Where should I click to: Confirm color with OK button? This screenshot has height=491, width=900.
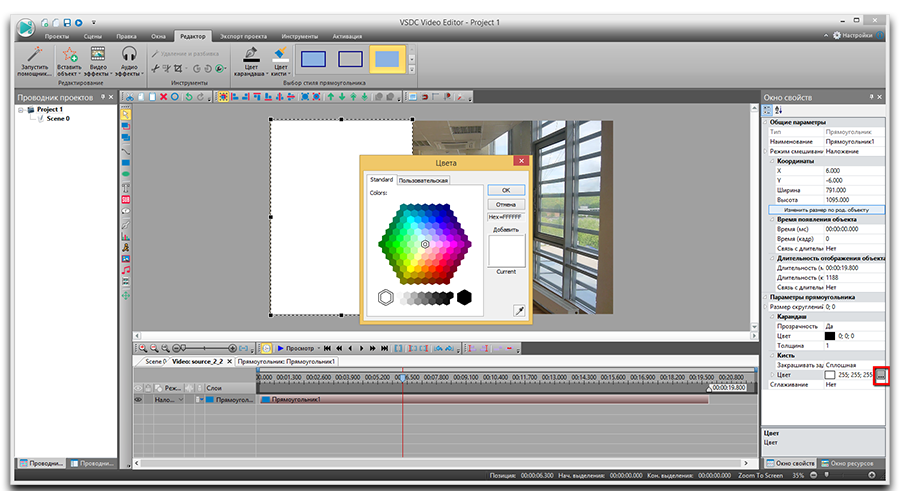pyautogui.click(x=506, y=190)
